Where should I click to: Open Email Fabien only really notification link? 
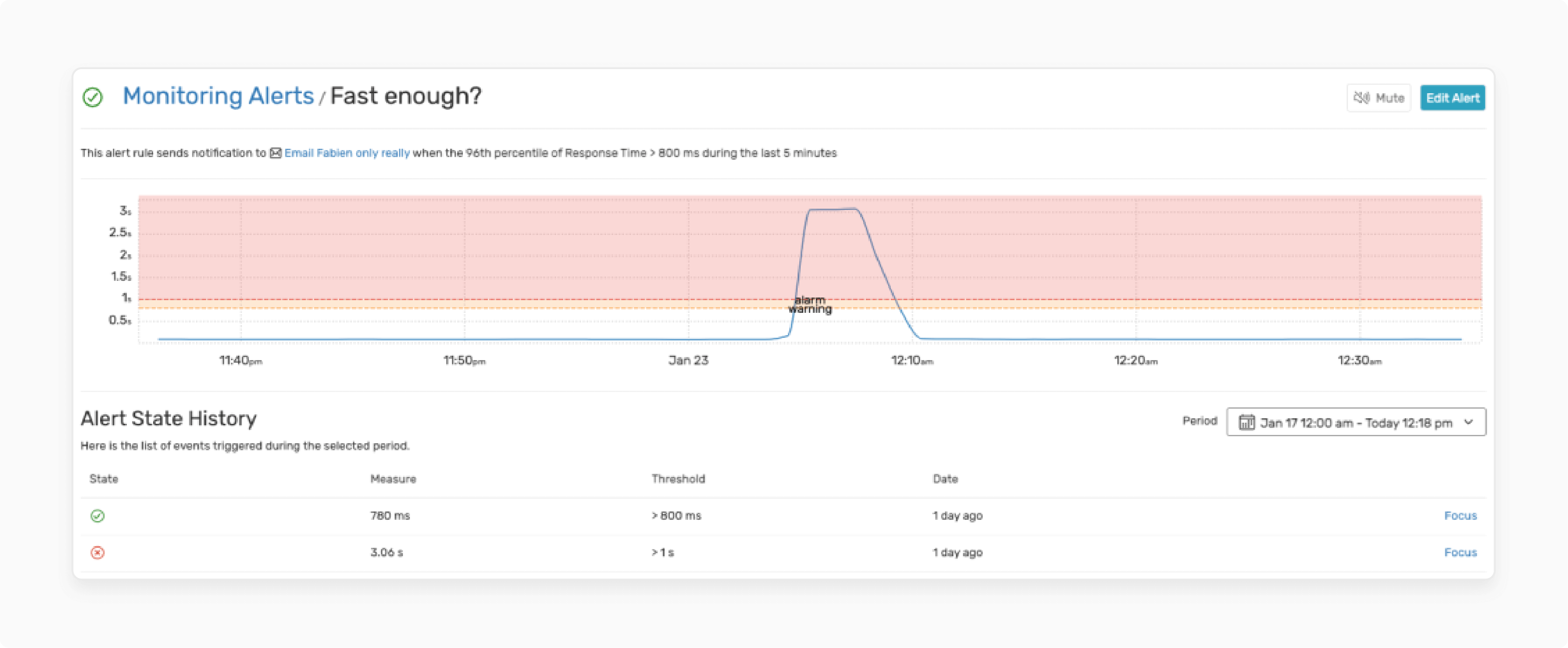347,153
